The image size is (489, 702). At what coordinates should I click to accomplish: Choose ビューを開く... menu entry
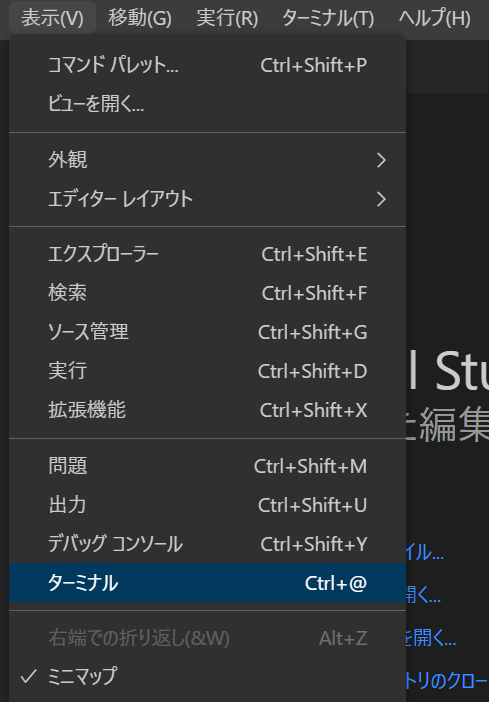pos(207,104)
